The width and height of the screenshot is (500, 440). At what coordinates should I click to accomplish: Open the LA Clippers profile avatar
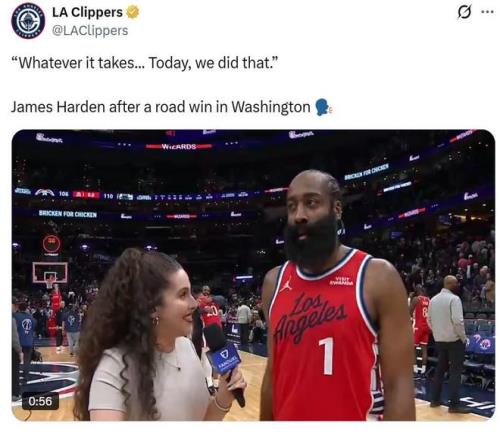click(28, 21)
